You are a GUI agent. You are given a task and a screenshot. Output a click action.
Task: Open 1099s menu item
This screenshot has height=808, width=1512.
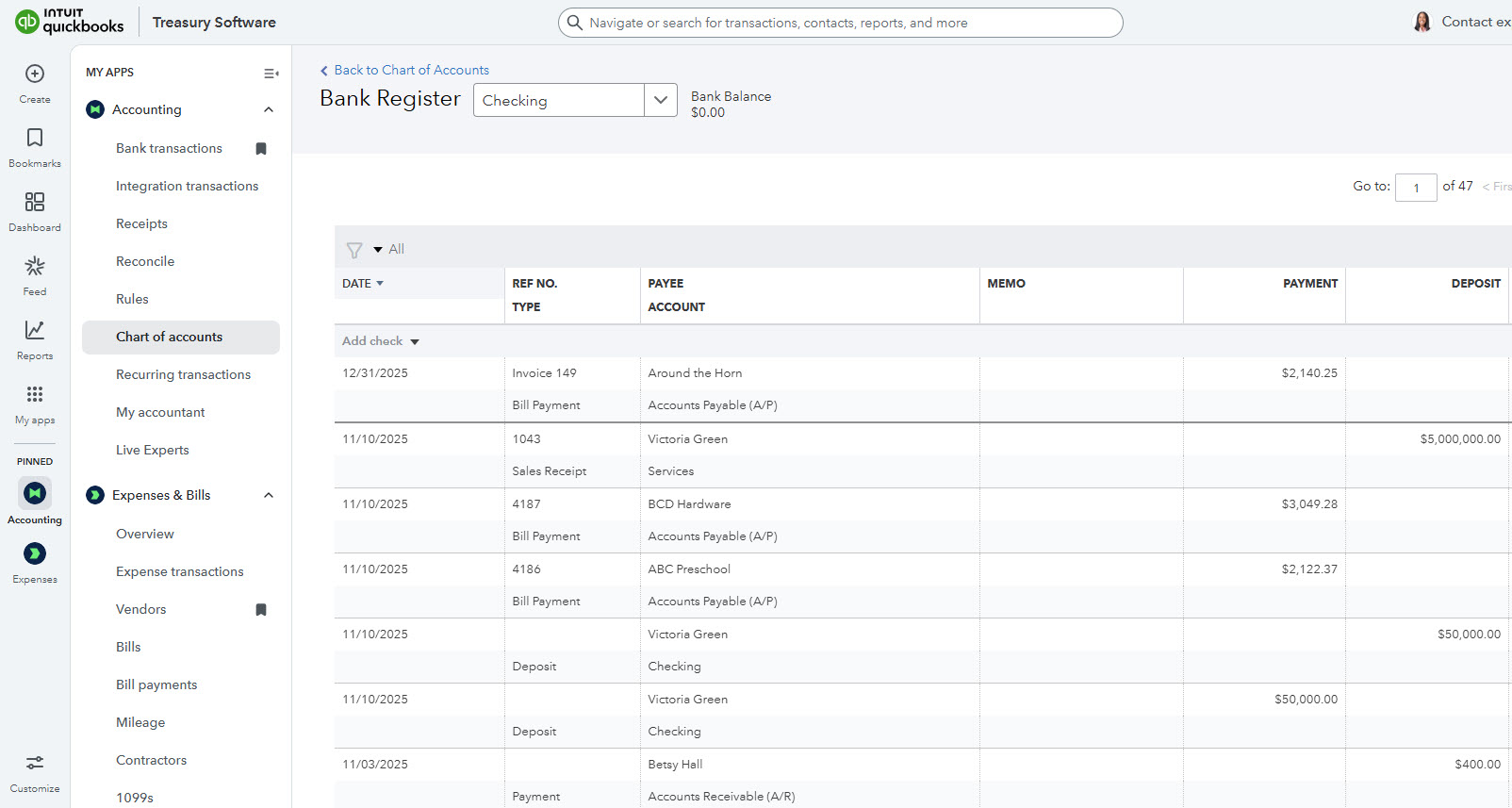coord(135,798)
